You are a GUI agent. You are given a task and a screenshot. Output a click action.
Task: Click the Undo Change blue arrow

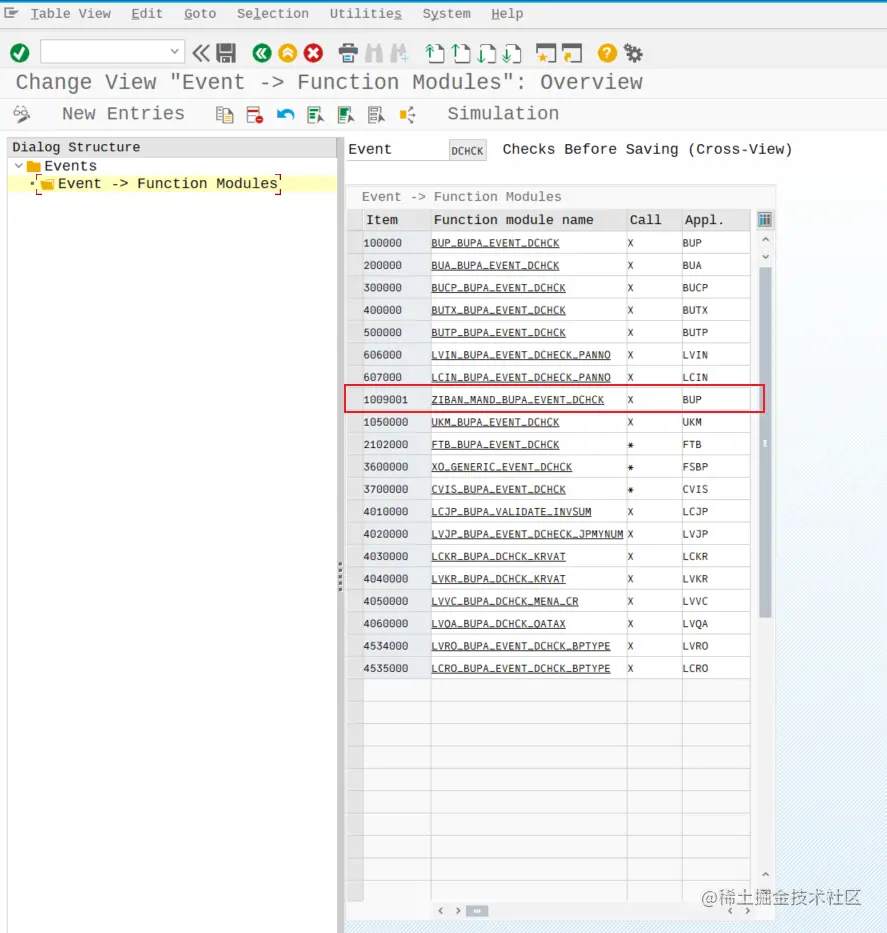pyautogui.click(x=286, y=114)
